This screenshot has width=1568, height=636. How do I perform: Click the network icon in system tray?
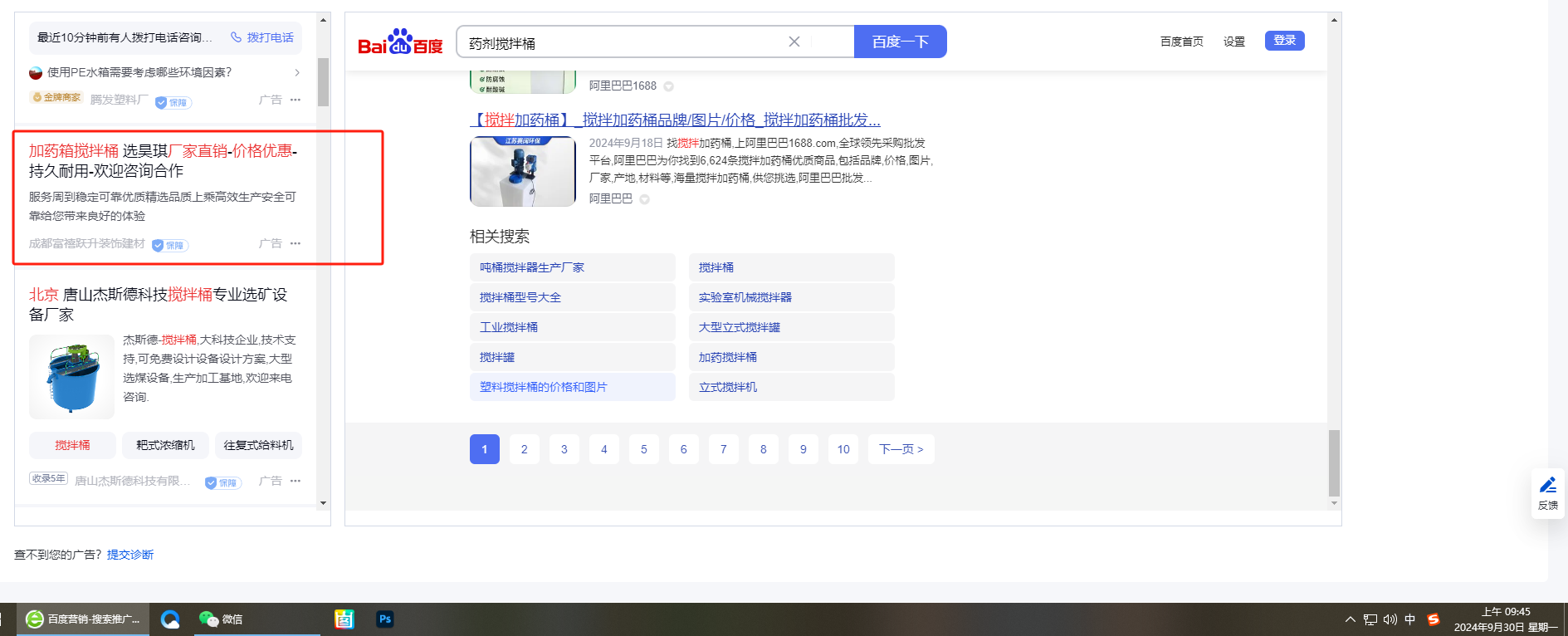click(x=1370, y=619)
